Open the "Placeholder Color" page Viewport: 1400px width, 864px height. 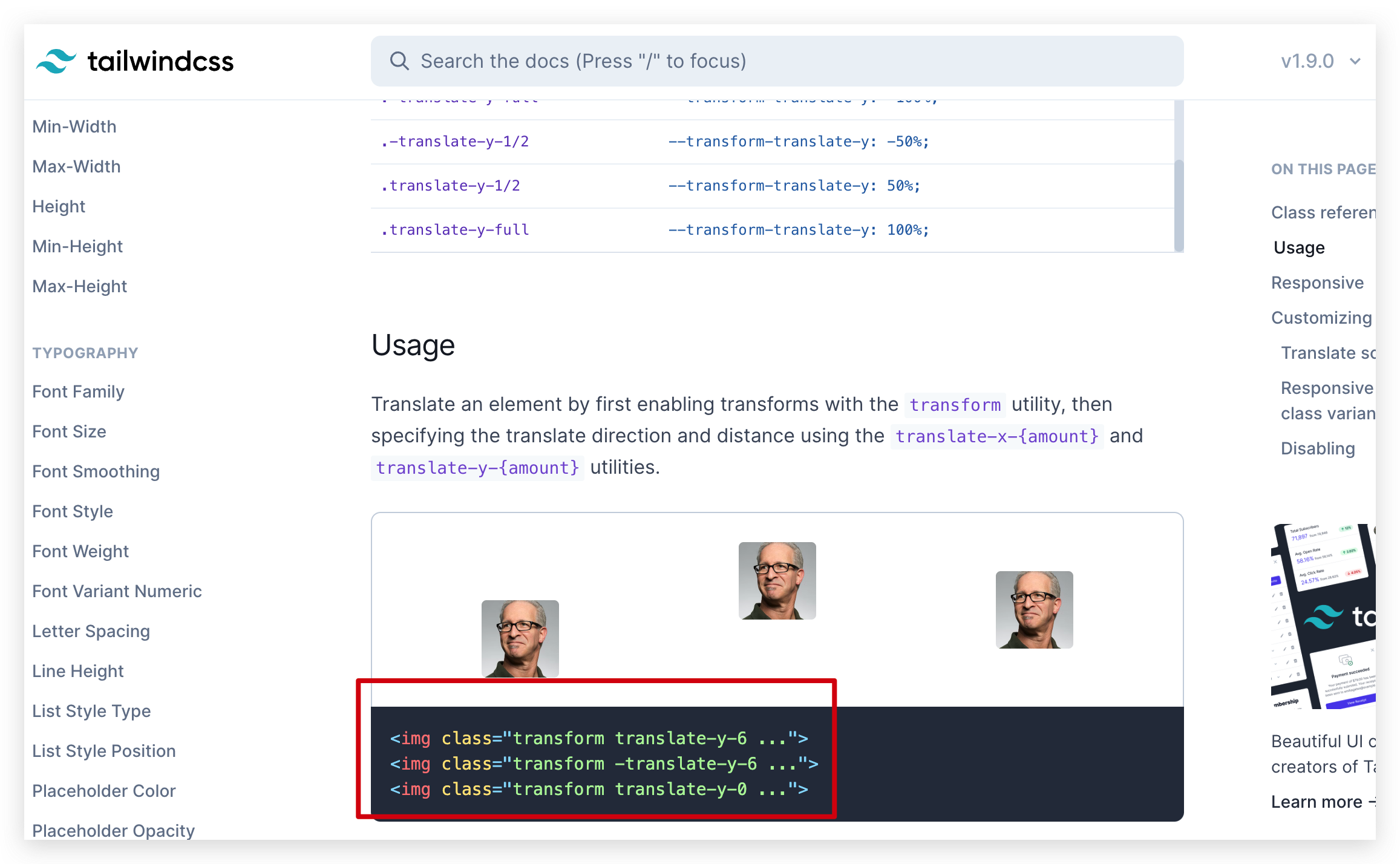pos(104,790)
